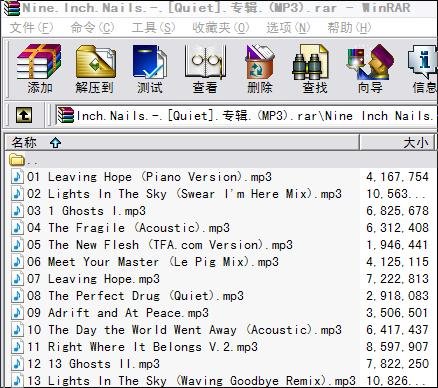Click the 添加 (Add) toolbar icon
This screenshot has height=388, width=438.
point(39,69)
